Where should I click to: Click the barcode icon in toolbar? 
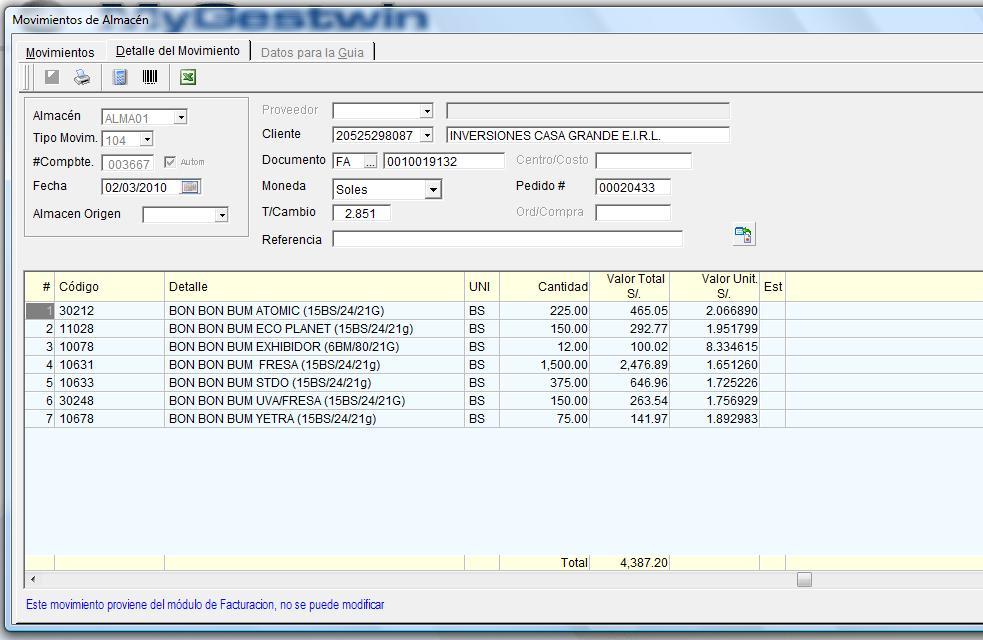tap(150, 77)
